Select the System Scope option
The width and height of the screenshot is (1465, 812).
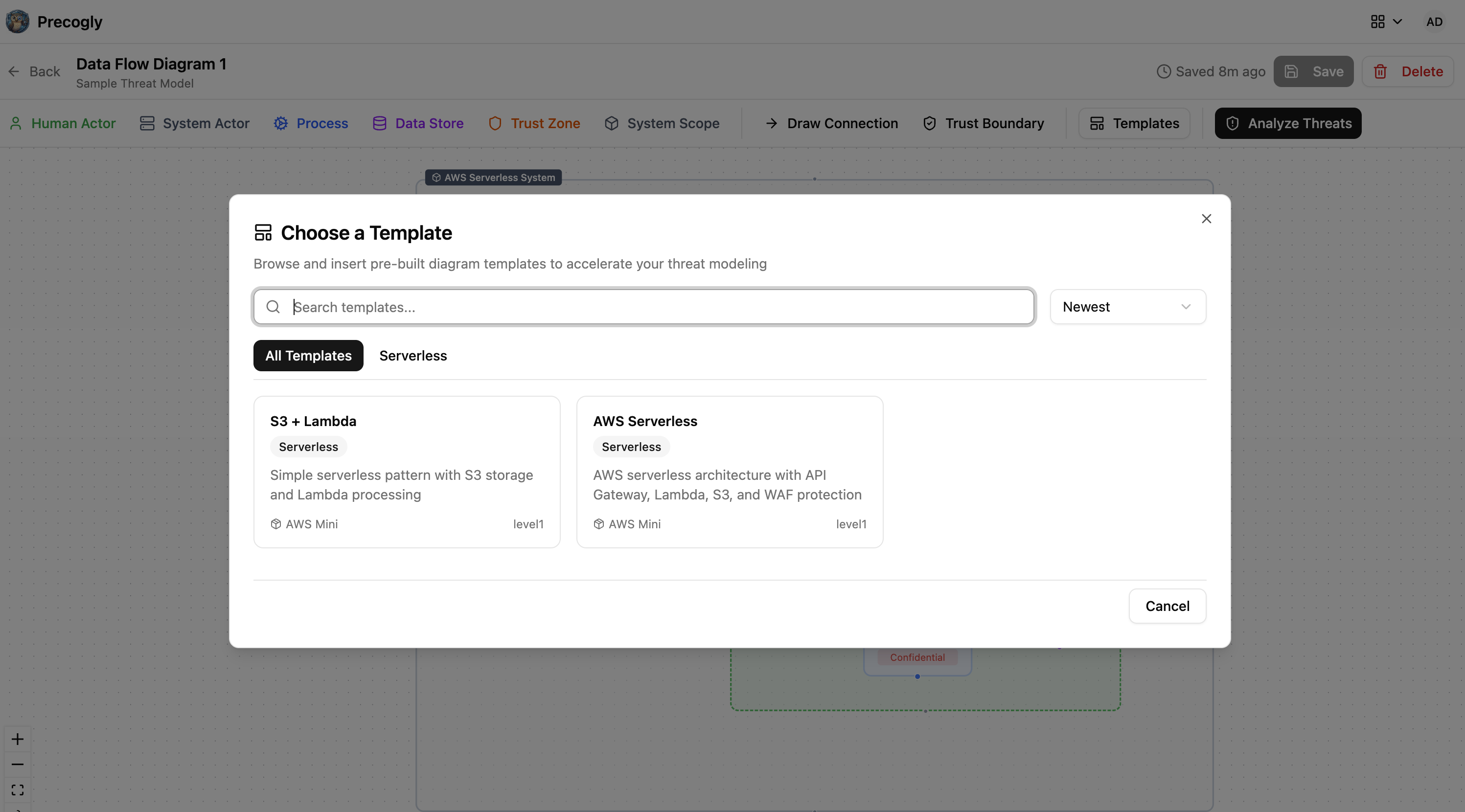662,123
